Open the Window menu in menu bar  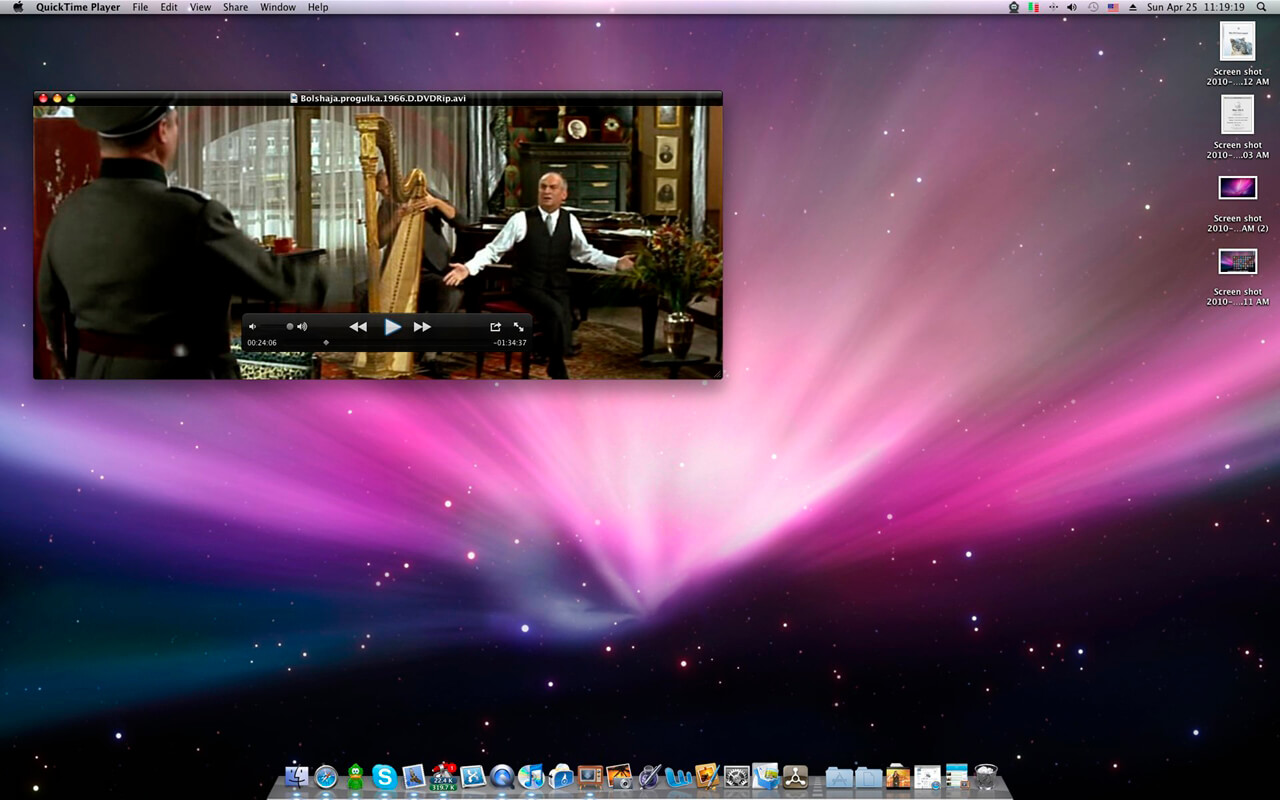pos(277,7)
